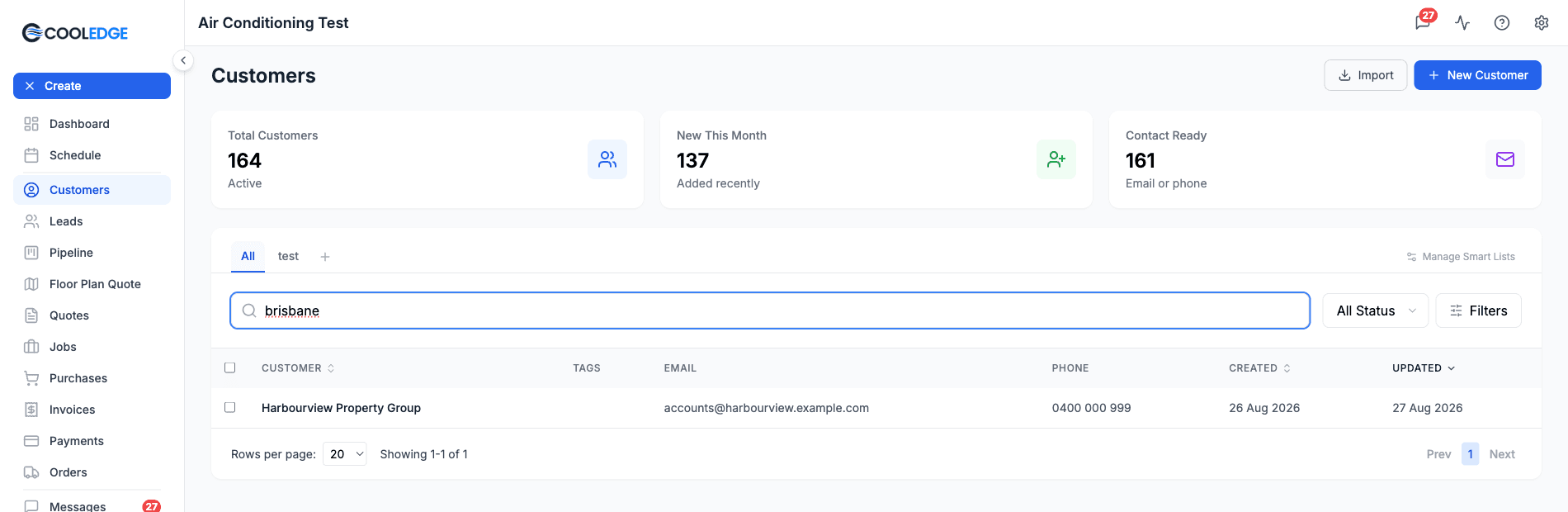Click the updated date 27 Aug 2026

click(x=1427, y=408)
